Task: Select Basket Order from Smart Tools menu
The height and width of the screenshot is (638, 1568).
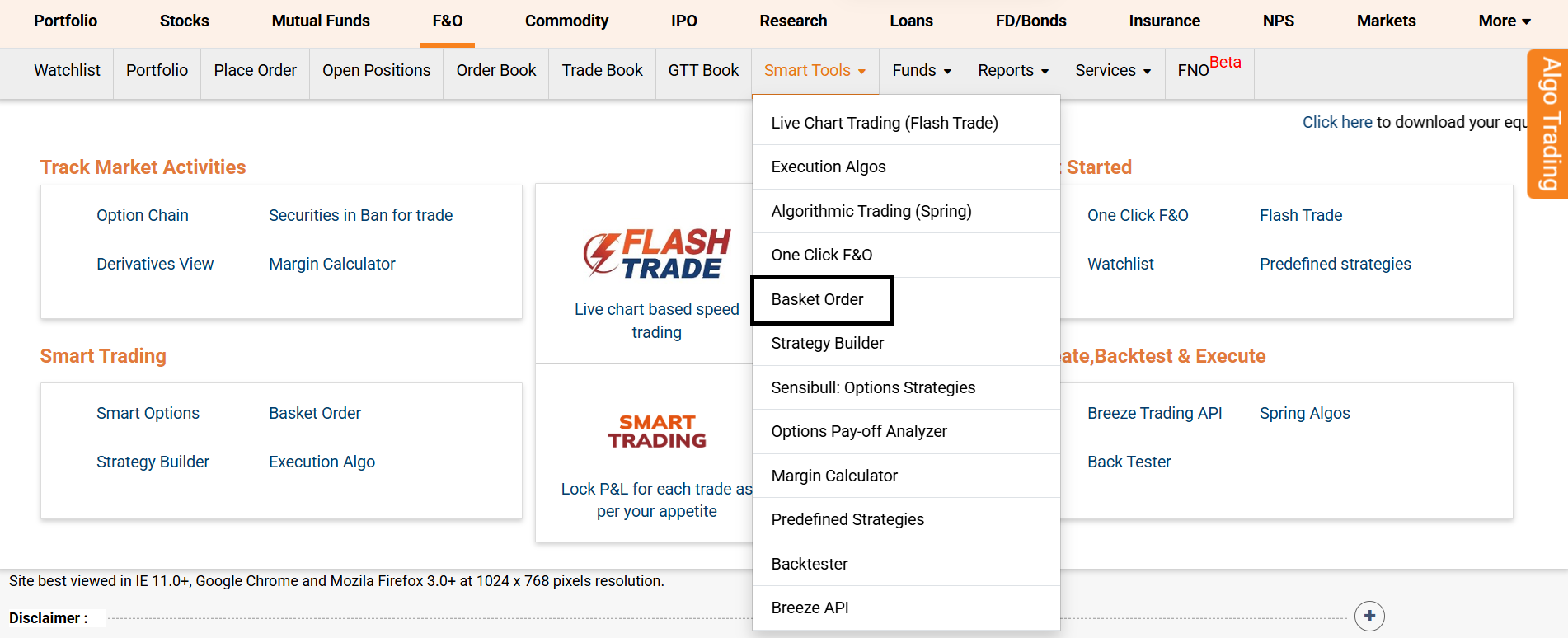Action: 817,299
